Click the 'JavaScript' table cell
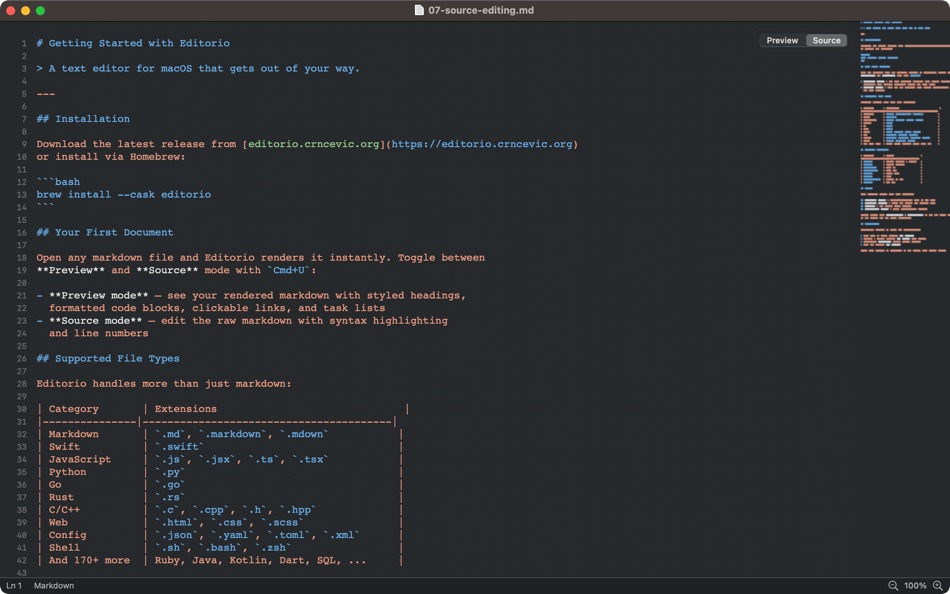950x594 pixels. pyautogui.click(x=80, y=459)
